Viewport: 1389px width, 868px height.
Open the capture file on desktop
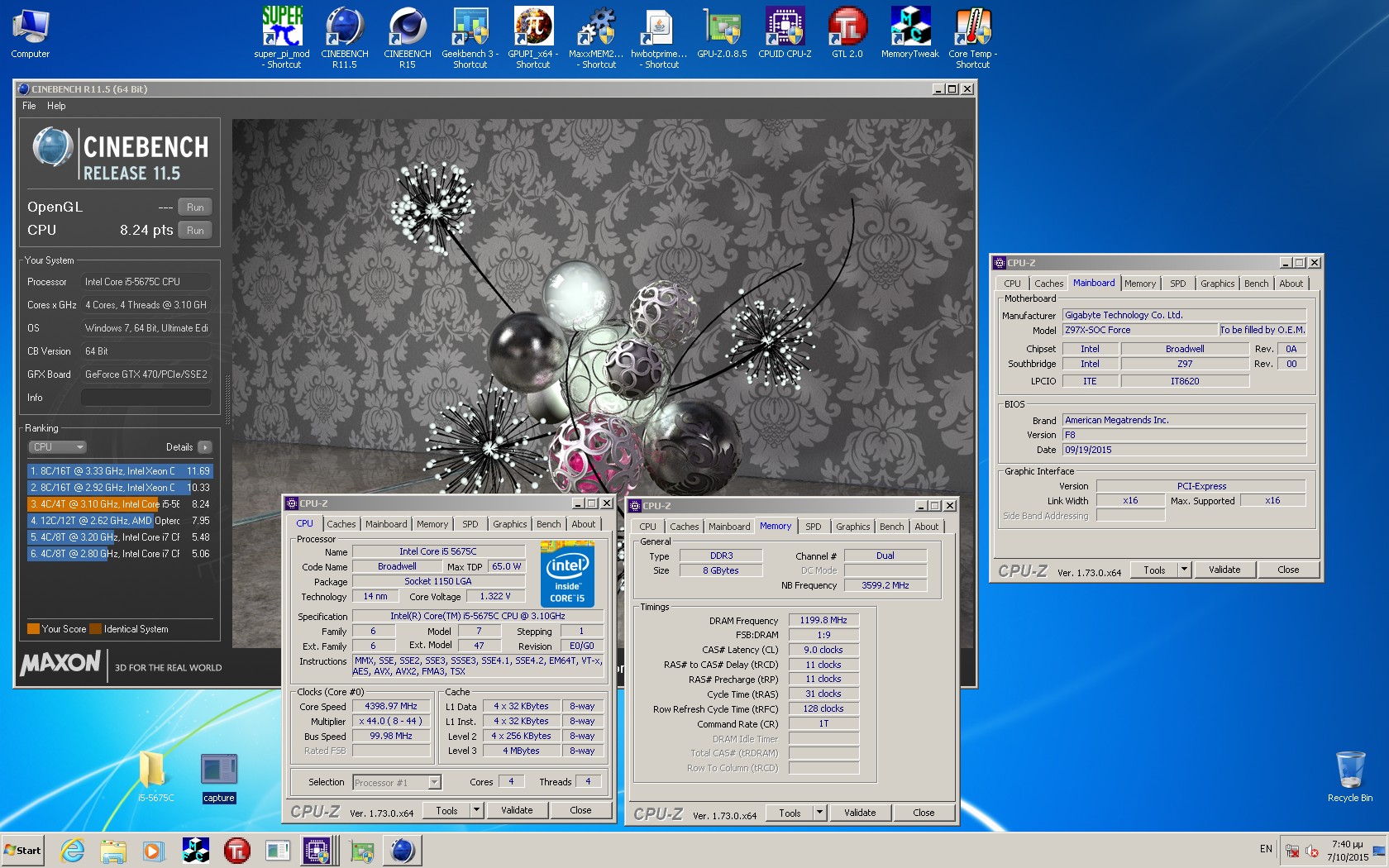tap(219, 777)
